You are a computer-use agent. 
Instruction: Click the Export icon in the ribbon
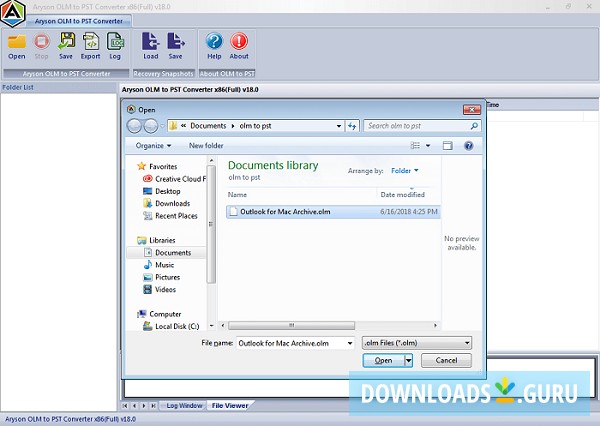click(x=91, y=41)
